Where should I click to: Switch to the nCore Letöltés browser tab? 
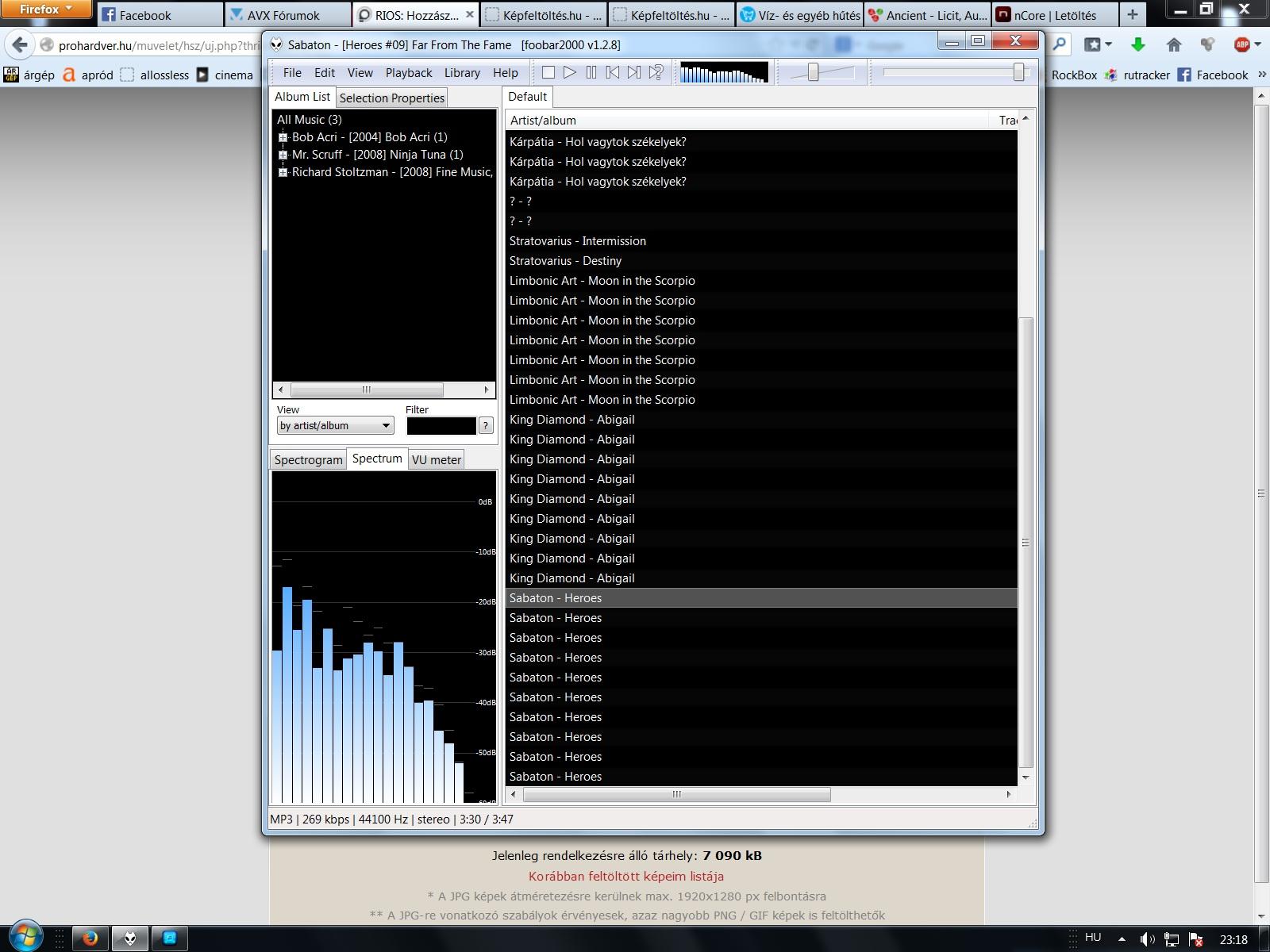(1055, 14)
